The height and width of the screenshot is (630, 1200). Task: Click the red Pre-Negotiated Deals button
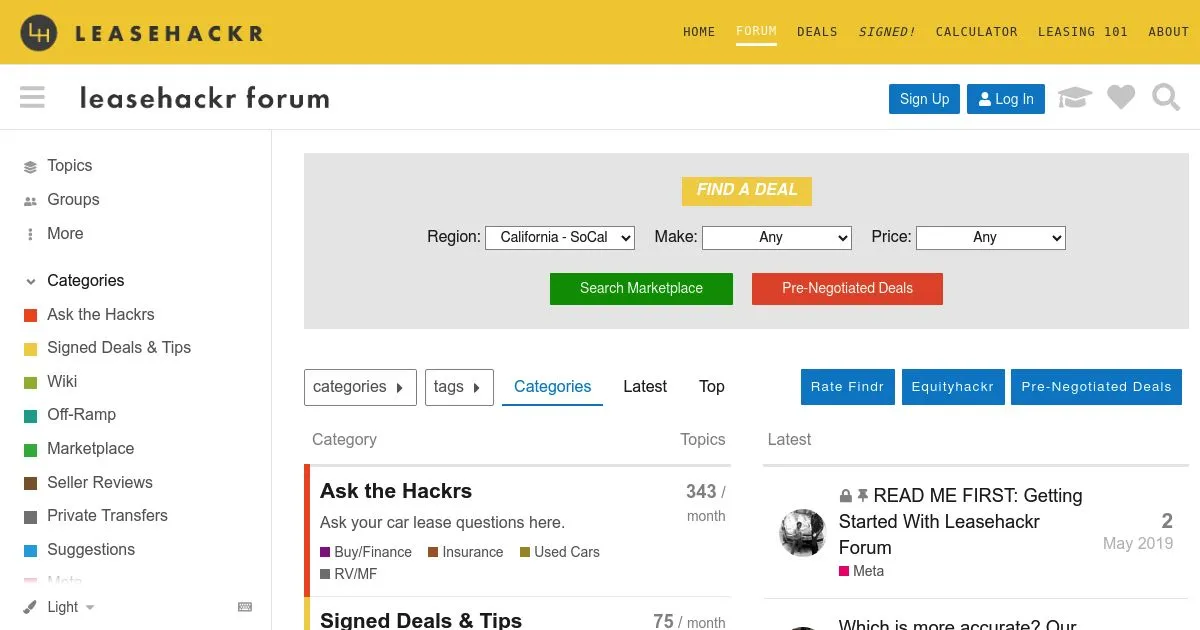click(847, 288)
